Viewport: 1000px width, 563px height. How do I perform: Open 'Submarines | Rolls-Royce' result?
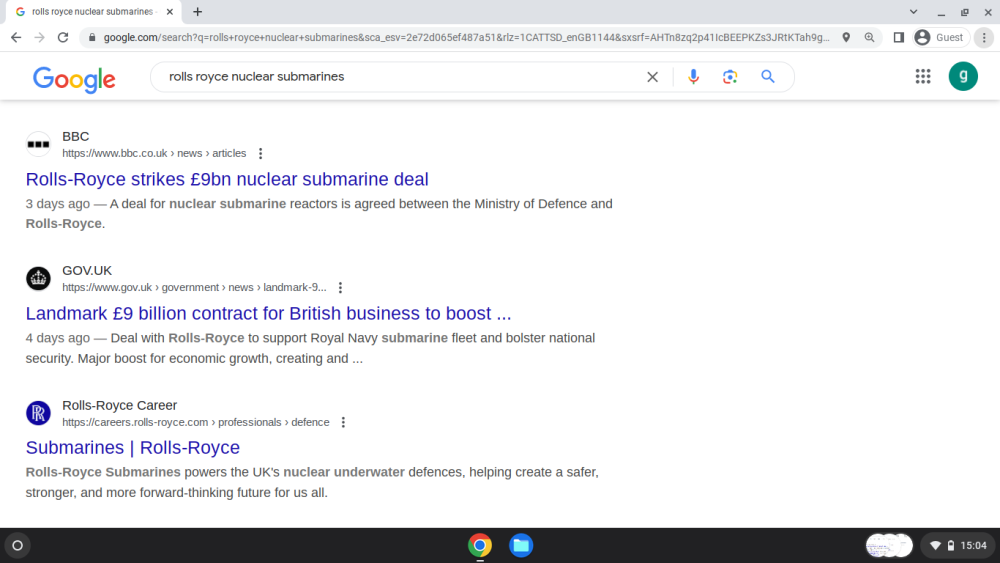pos(133,448)
